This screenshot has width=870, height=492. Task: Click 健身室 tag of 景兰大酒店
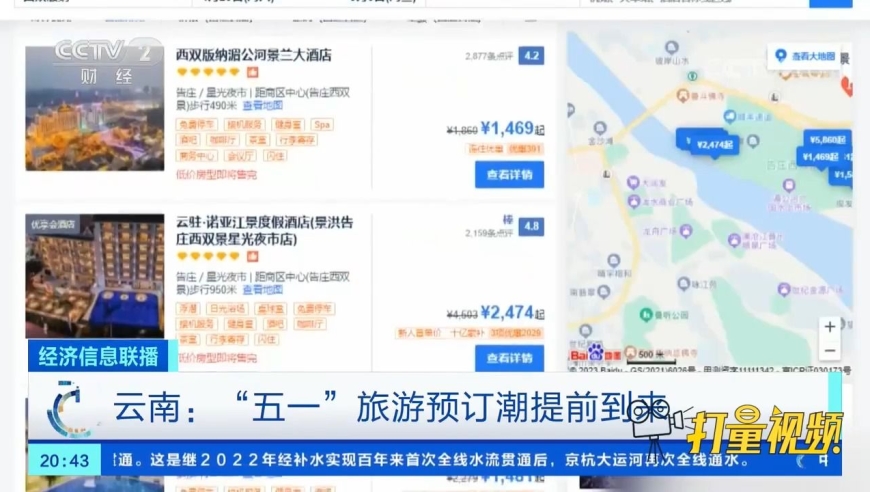tap(288, 125)
